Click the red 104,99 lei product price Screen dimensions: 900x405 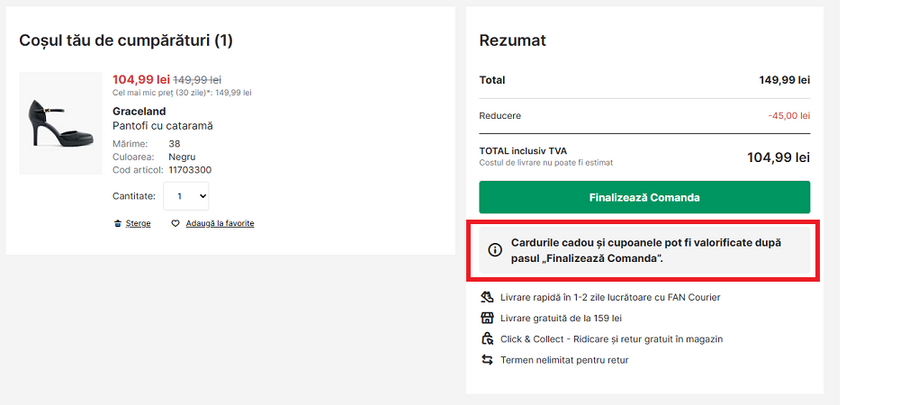141,79
